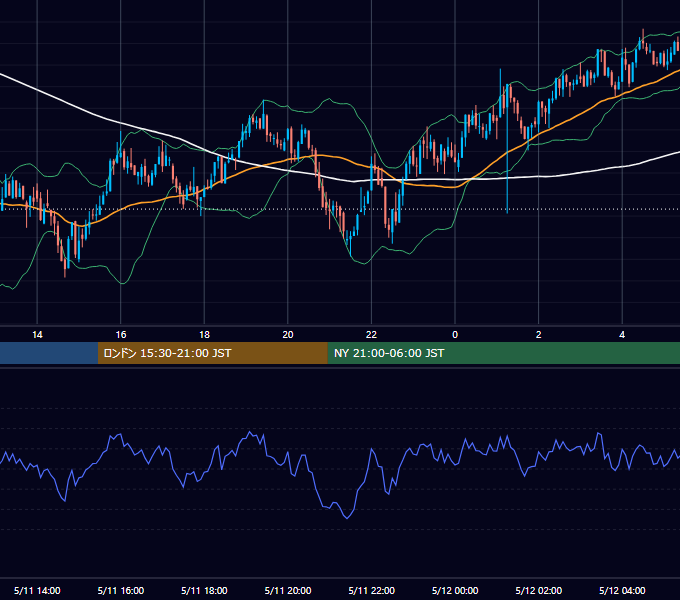The image size is (680, 600).
Task: Click the London 15:30-21:00 JST session bar
Action: (x=212, y=353)
